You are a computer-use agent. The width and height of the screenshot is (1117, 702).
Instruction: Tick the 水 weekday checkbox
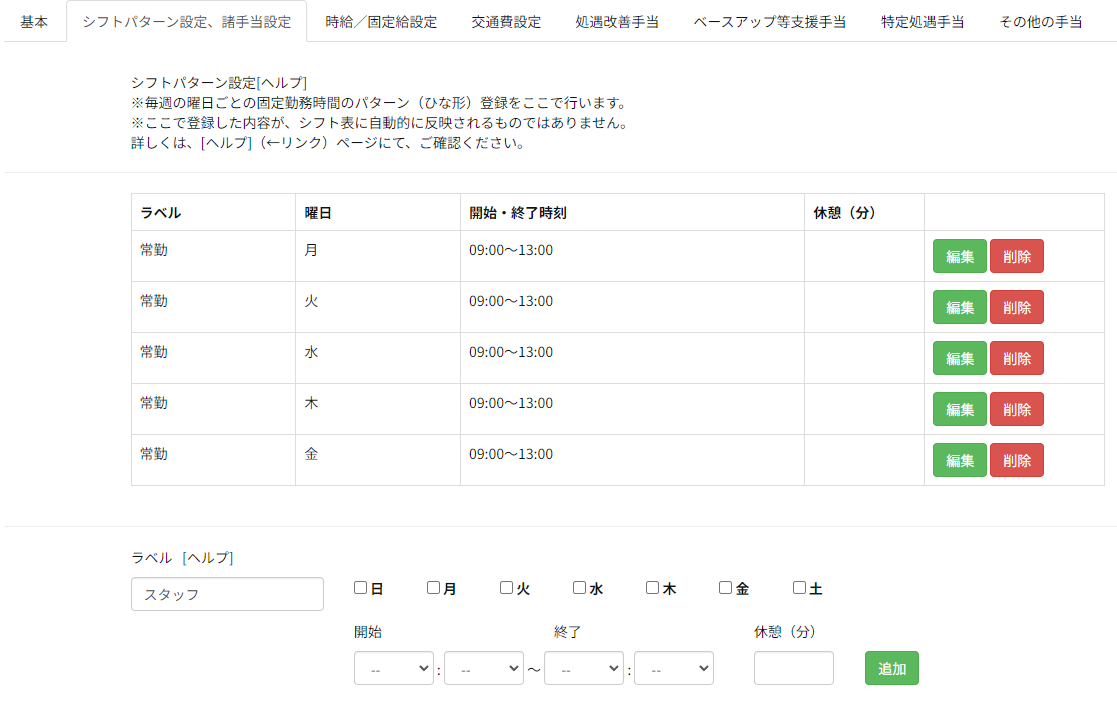point(580,588)
